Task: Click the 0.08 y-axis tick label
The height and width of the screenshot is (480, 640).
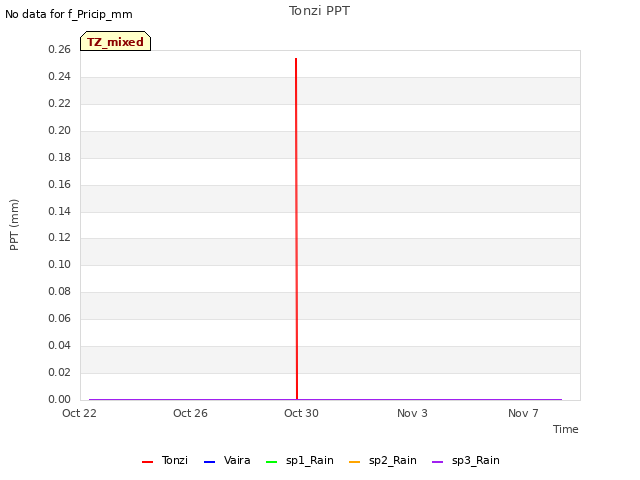Action: (59, 291)
